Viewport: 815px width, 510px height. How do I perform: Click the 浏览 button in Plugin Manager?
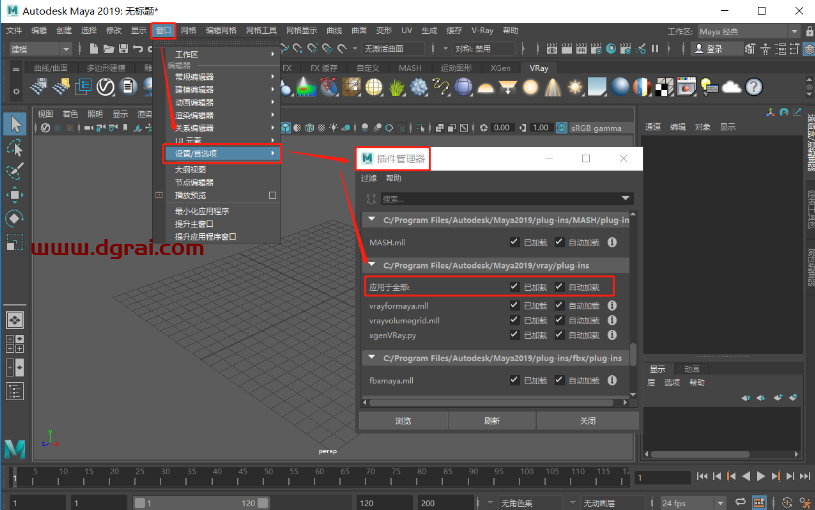point(403,421)
